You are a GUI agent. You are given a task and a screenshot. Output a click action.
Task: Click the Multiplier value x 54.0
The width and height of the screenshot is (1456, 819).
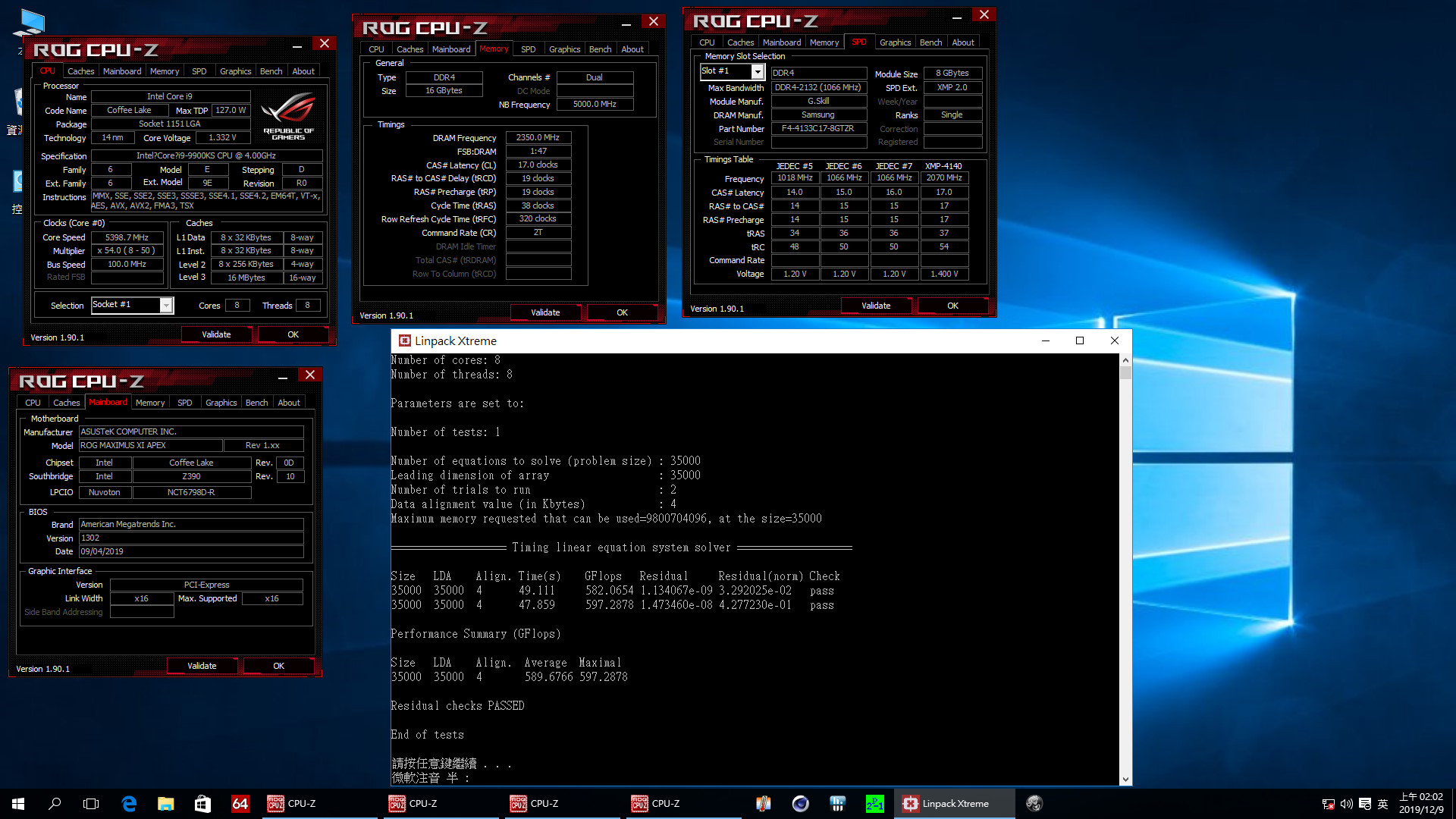tap(127, 251)
